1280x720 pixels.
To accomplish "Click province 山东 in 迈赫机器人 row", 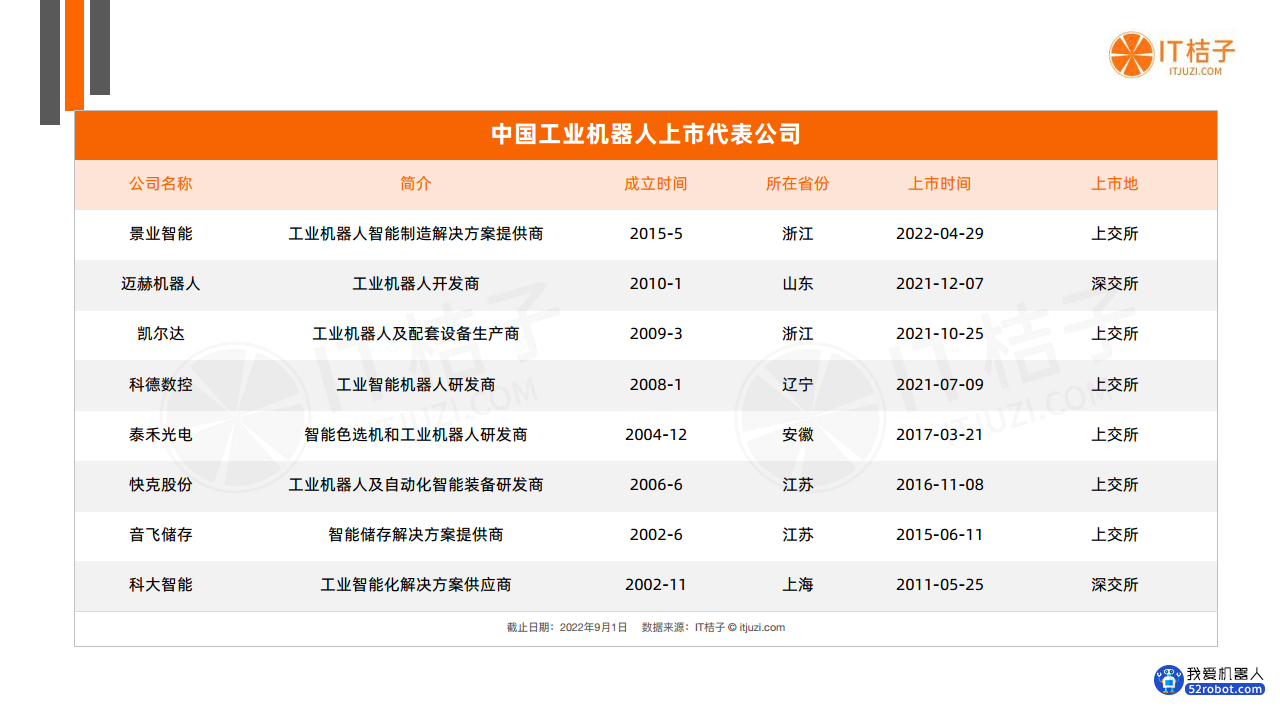I will pos(798,284).
